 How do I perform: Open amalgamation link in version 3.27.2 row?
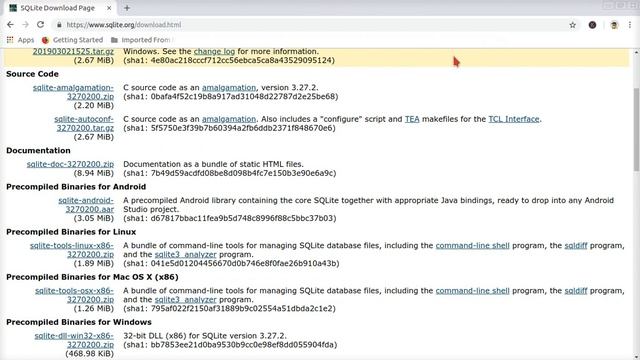229,87
